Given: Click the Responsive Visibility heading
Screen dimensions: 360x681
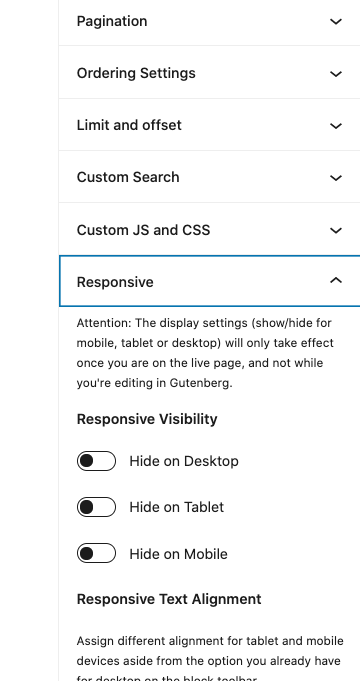Looking at the screenshot, I should click(x=147, y=420).
